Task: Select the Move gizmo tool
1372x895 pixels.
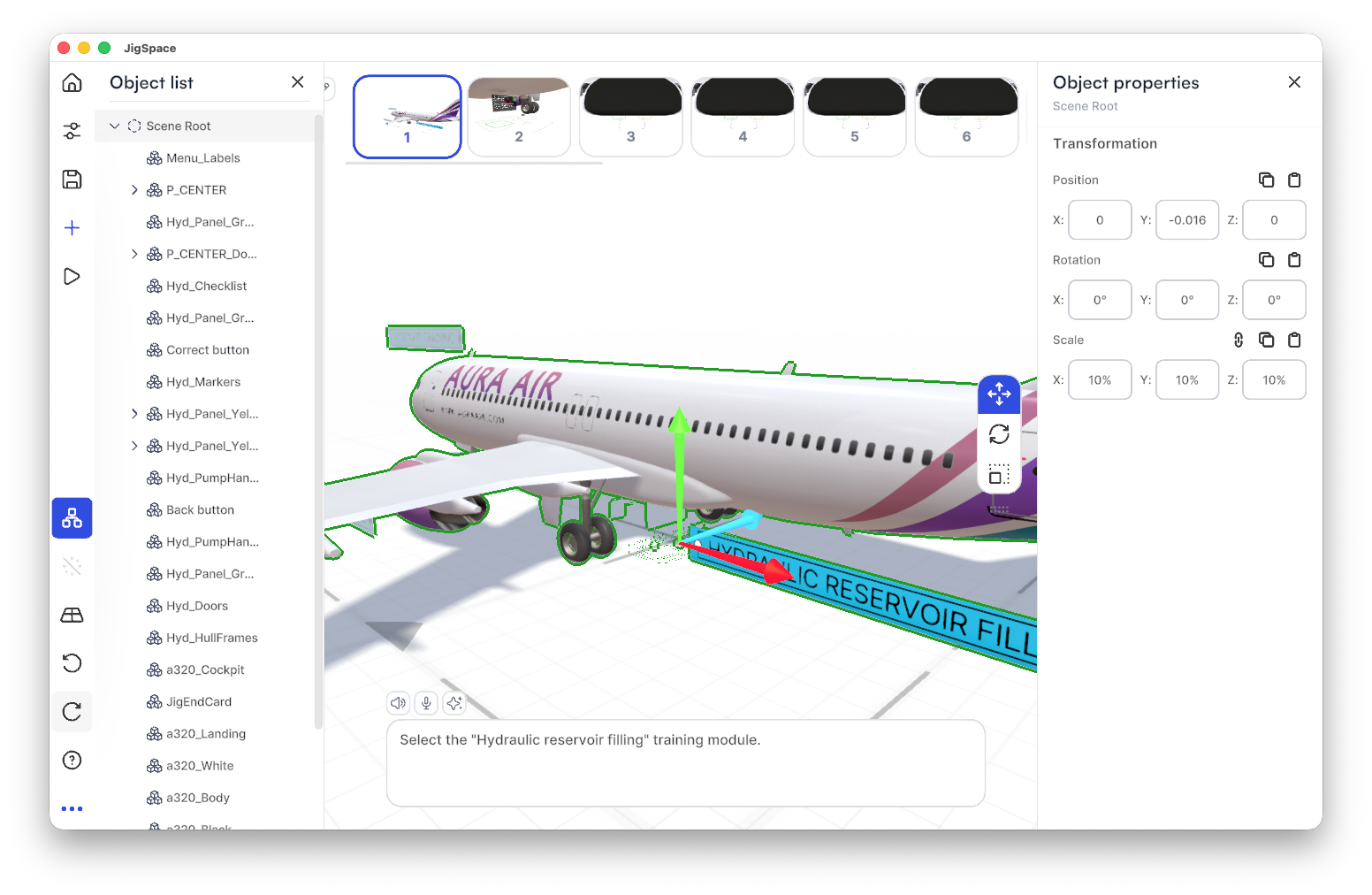Action: (1000, 394)
